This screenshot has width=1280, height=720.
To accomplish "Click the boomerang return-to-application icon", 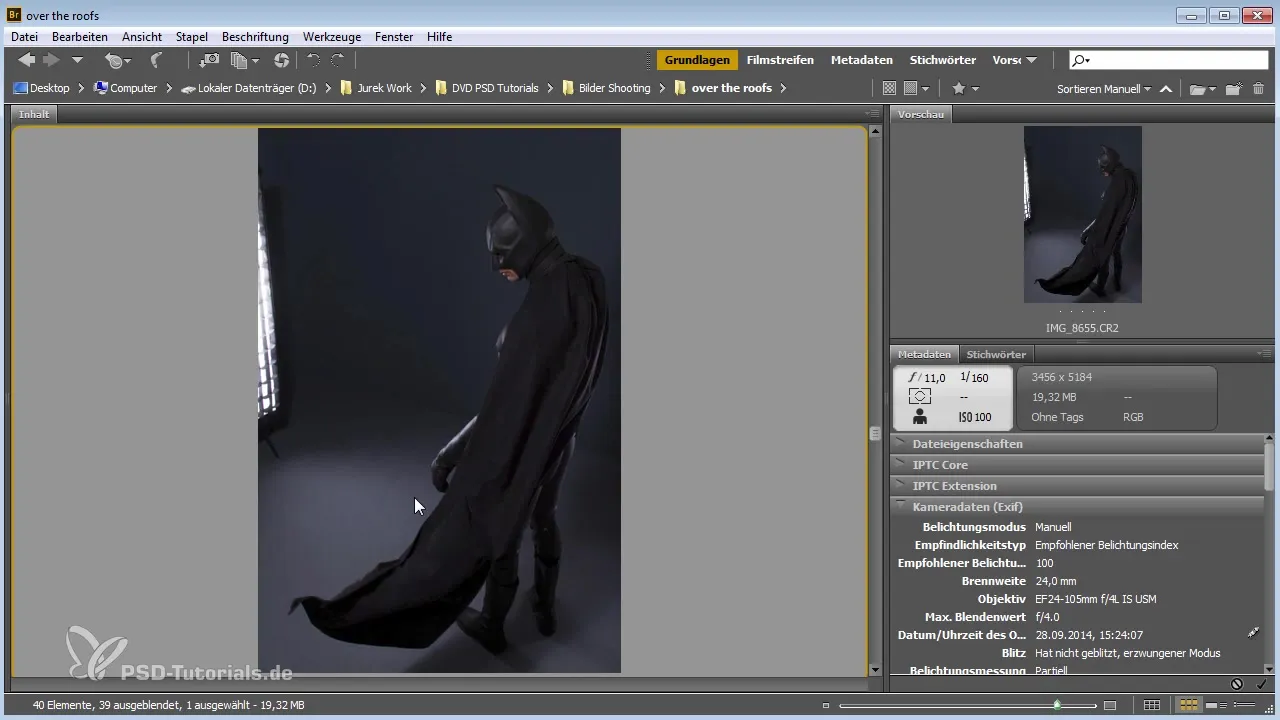I will coord(156,61).
